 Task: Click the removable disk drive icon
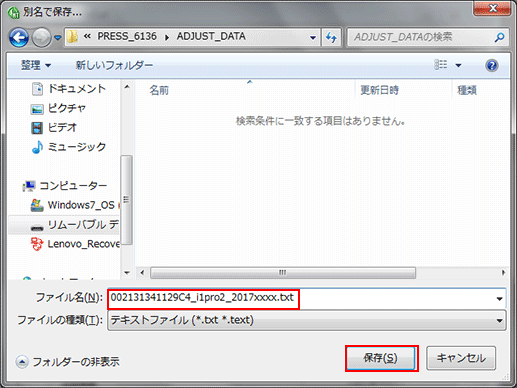(x=37, y=228)
